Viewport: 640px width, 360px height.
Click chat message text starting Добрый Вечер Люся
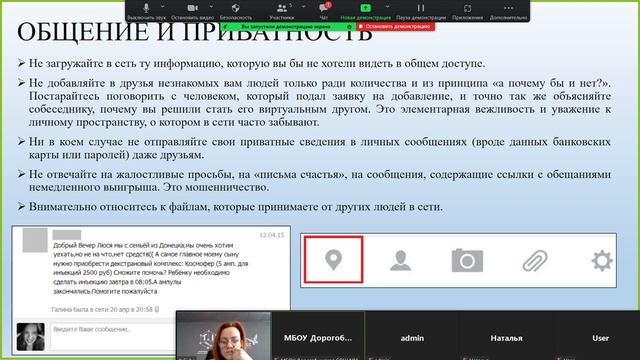(150, 268)
